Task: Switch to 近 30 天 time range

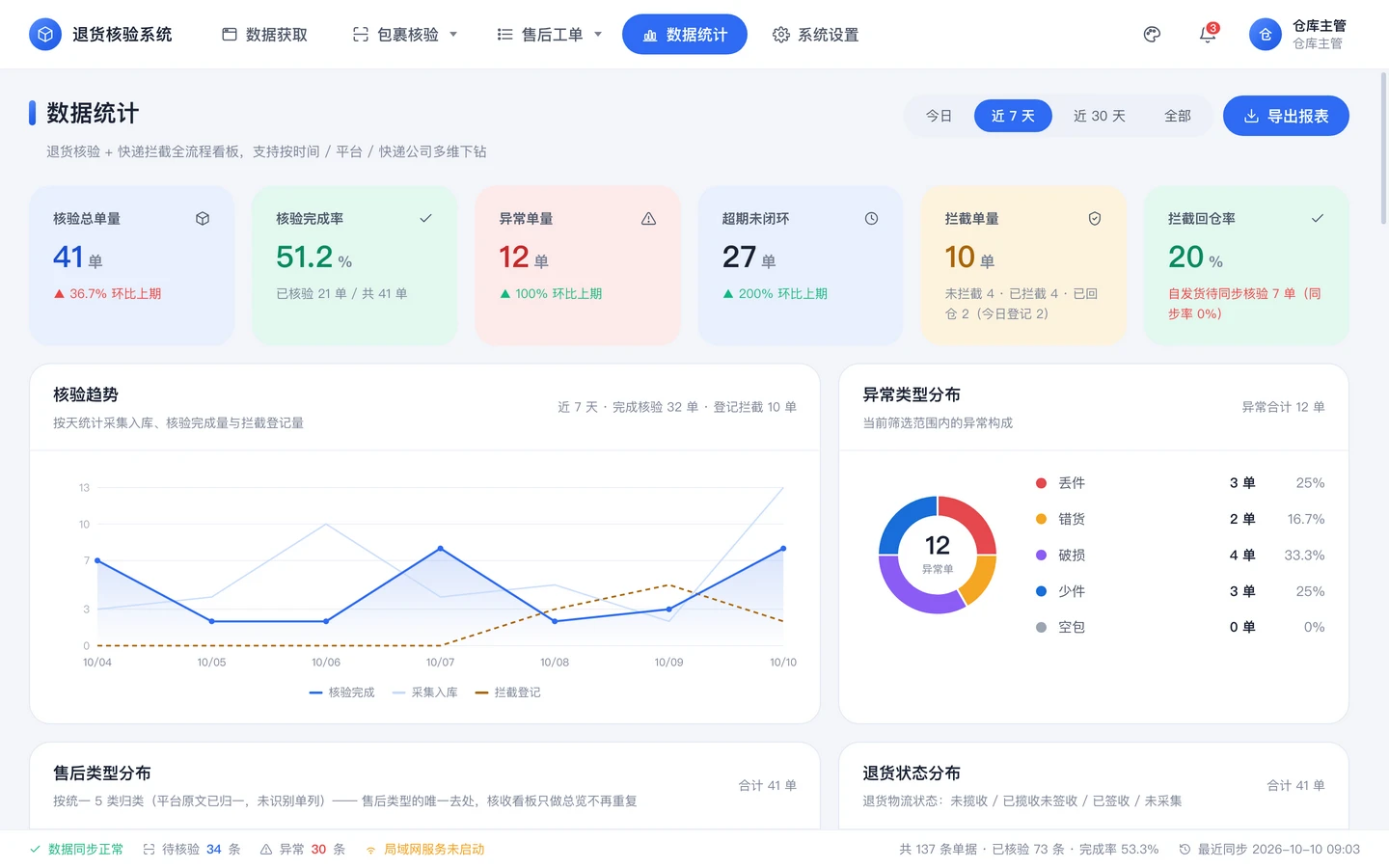Action: (x=1100, y=116)
